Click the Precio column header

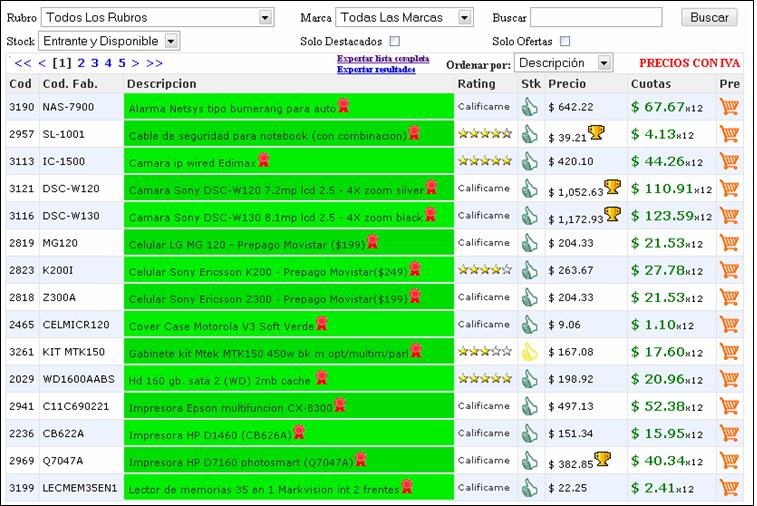(567, 84)
